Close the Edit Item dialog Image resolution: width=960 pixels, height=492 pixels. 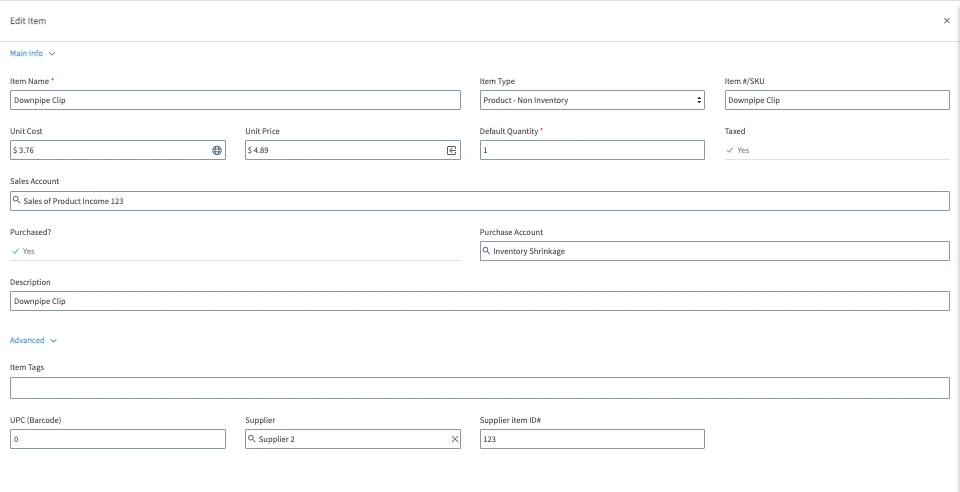coord(947,21)
